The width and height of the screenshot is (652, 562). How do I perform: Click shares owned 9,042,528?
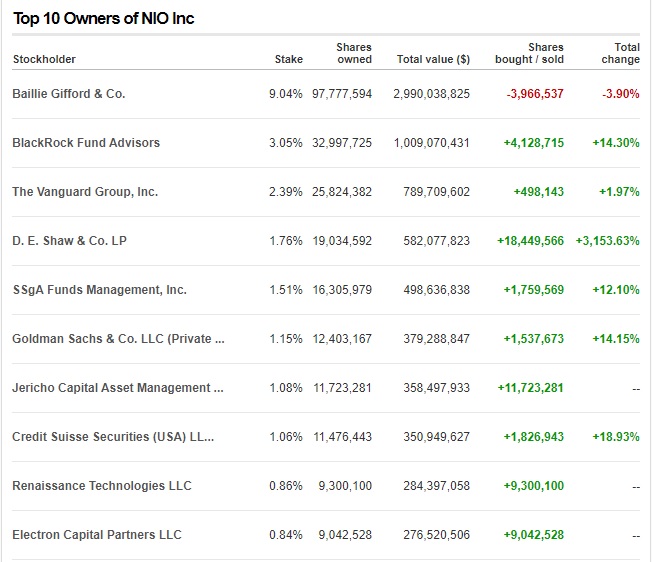click(x=345, y=535)
